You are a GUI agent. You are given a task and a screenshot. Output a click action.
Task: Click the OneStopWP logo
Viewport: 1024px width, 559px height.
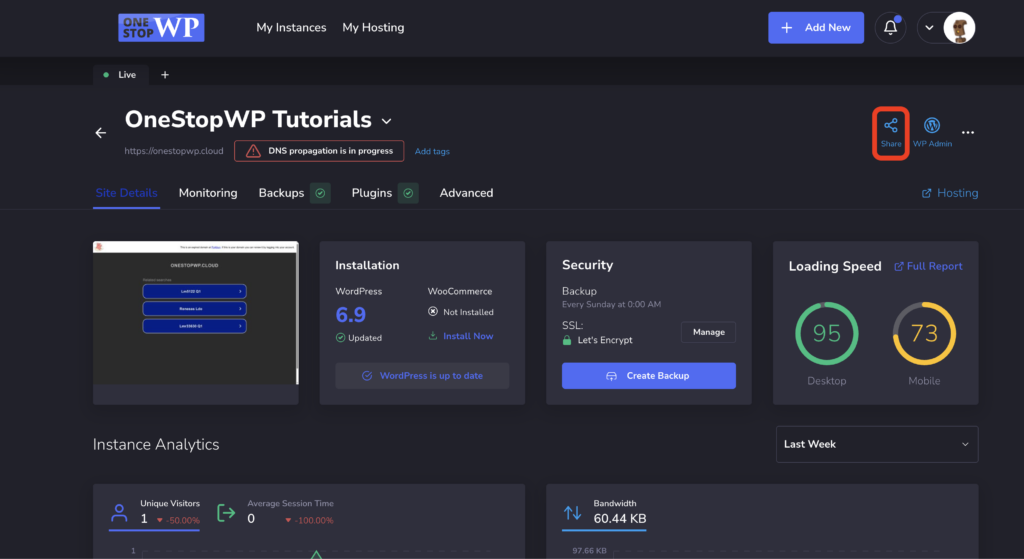point(161,27)
